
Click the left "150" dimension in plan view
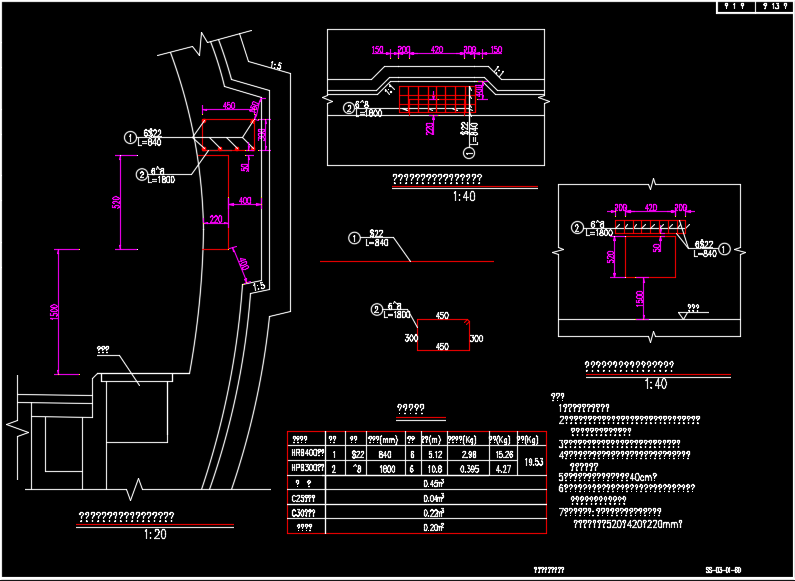(x=378, y=50)
